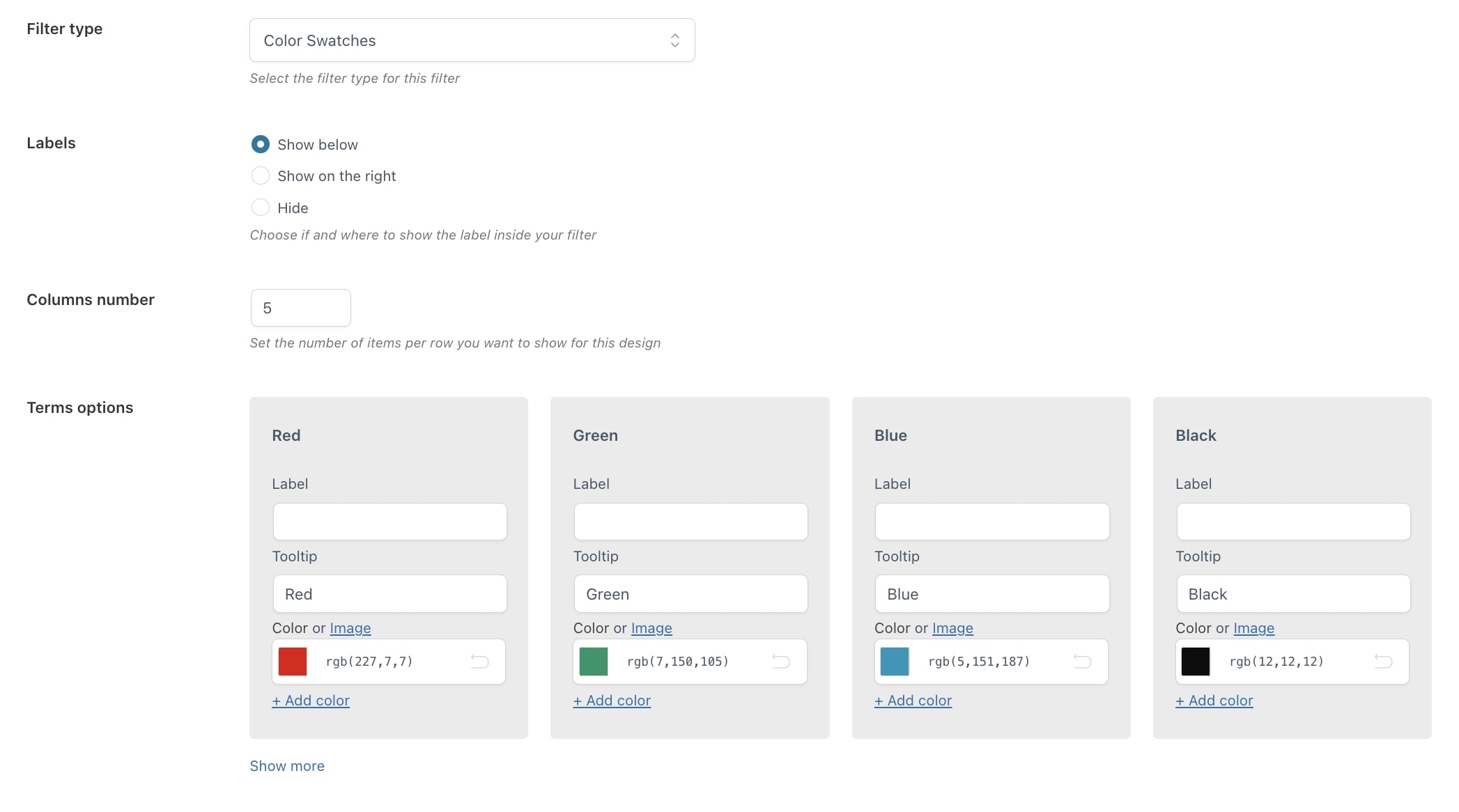Click the Green Tooltip input
The width and height of the screenshot is (1459, 812).
click(x=690, y=594)
